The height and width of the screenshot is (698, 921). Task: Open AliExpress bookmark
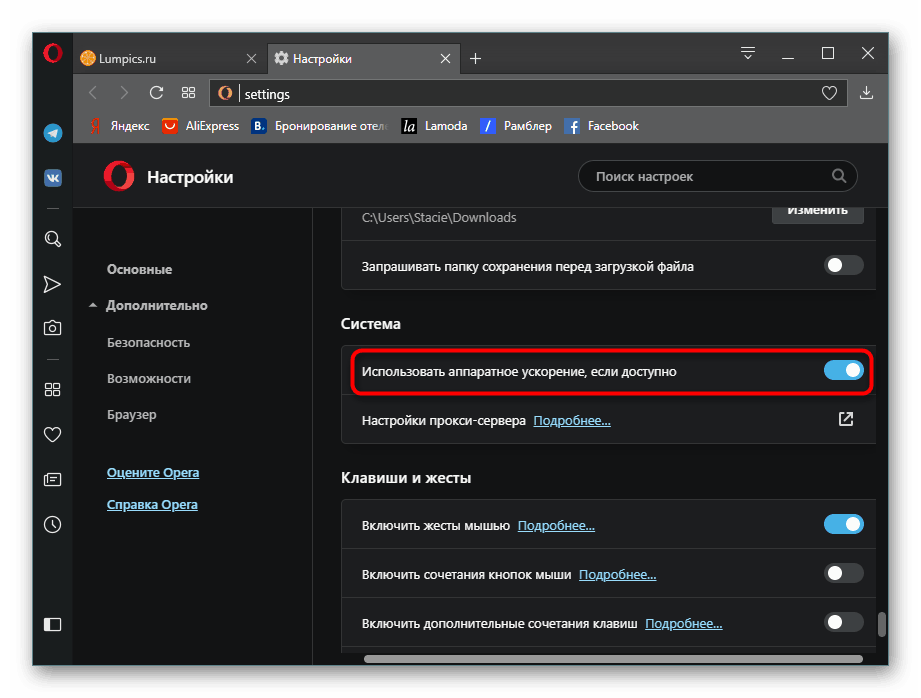point(201,126)
